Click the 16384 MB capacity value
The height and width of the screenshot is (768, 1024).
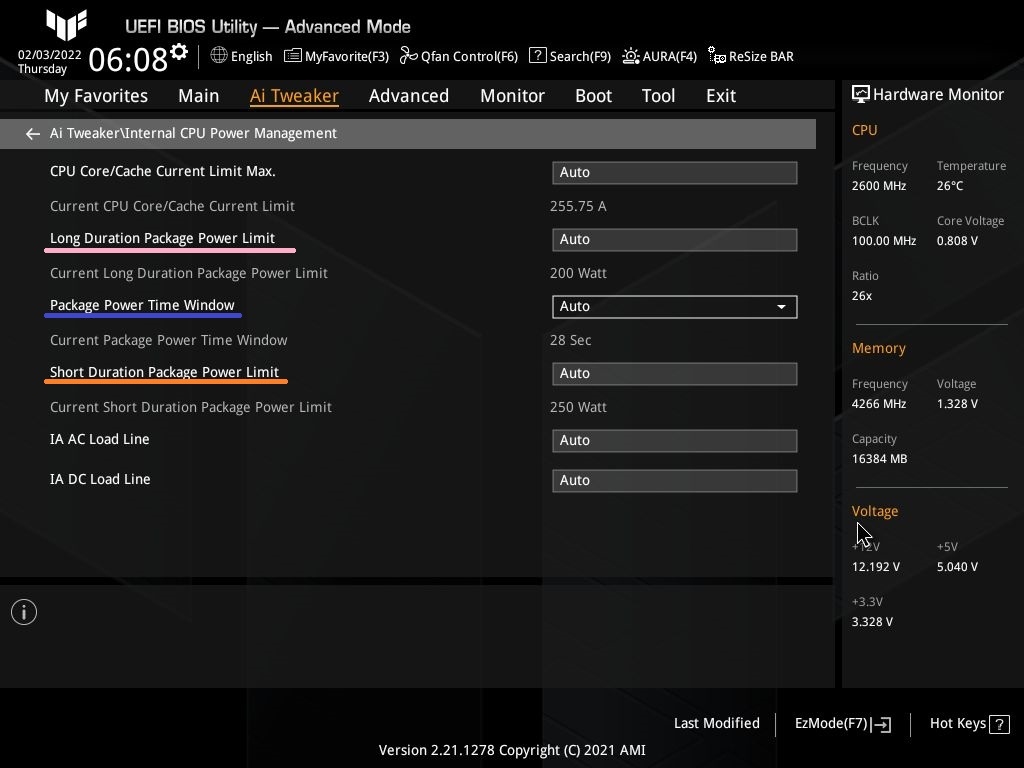click(880, 459)
